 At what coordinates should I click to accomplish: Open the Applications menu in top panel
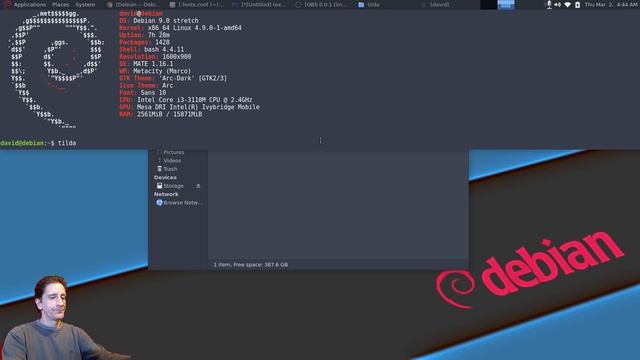29,4
